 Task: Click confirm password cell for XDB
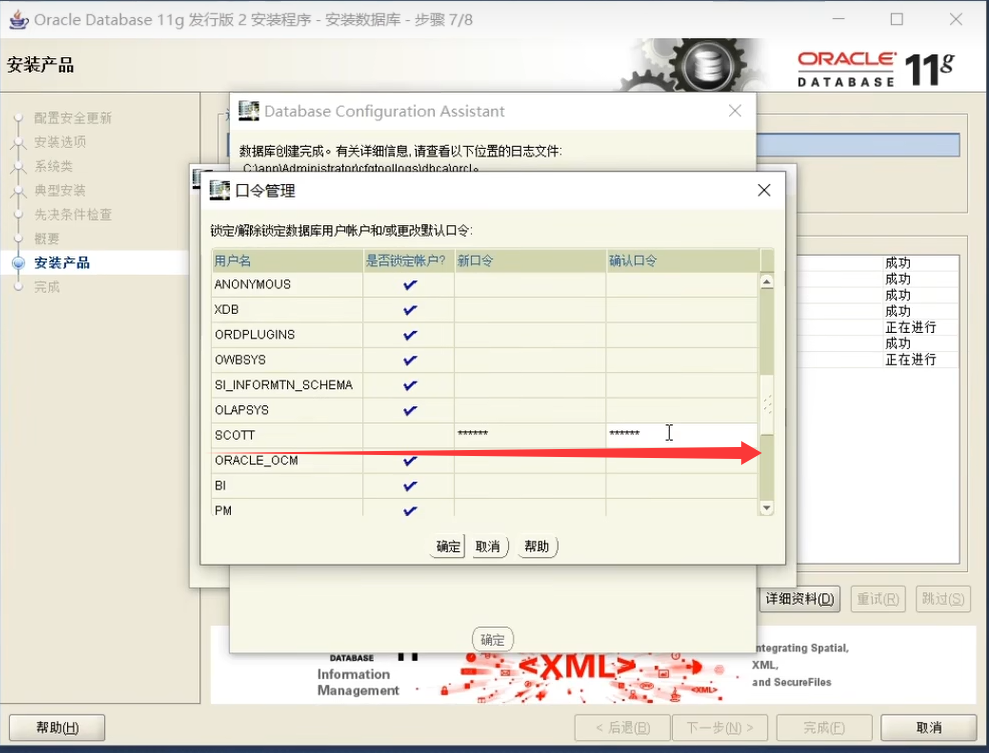pyautogui.click(x=682, y=310)
